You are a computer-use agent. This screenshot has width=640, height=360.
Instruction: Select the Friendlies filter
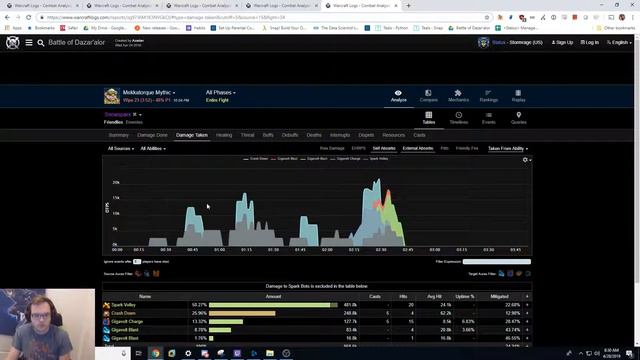click(x=113, y=122)
